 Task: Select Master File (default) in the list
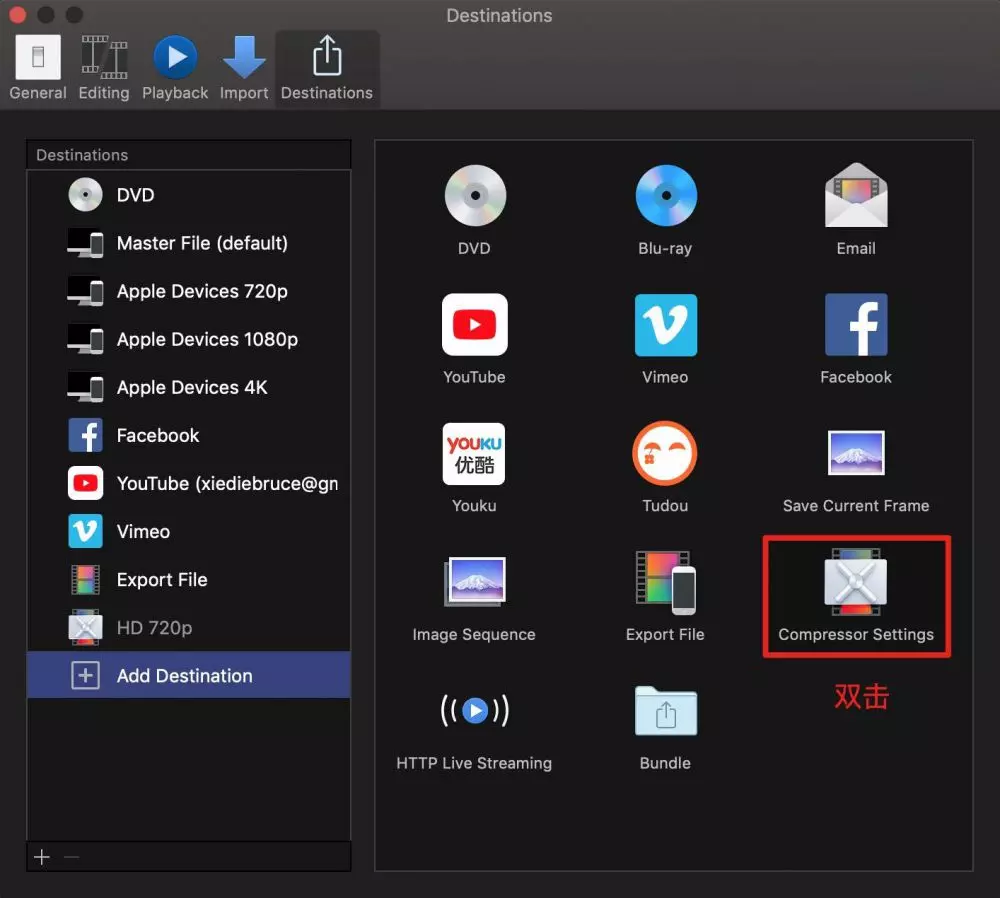tap(189, 243)
